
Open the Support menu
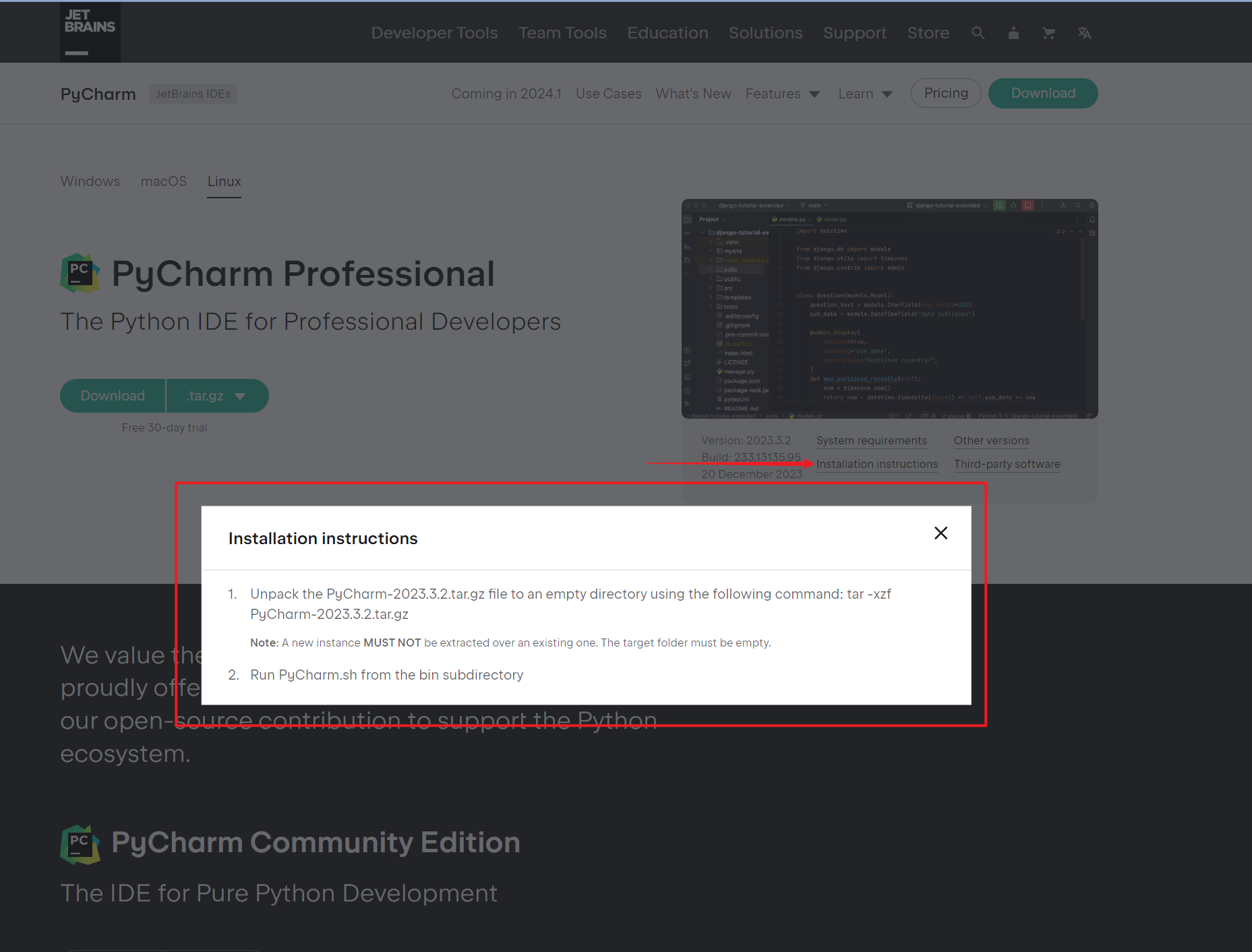point(854,32)
